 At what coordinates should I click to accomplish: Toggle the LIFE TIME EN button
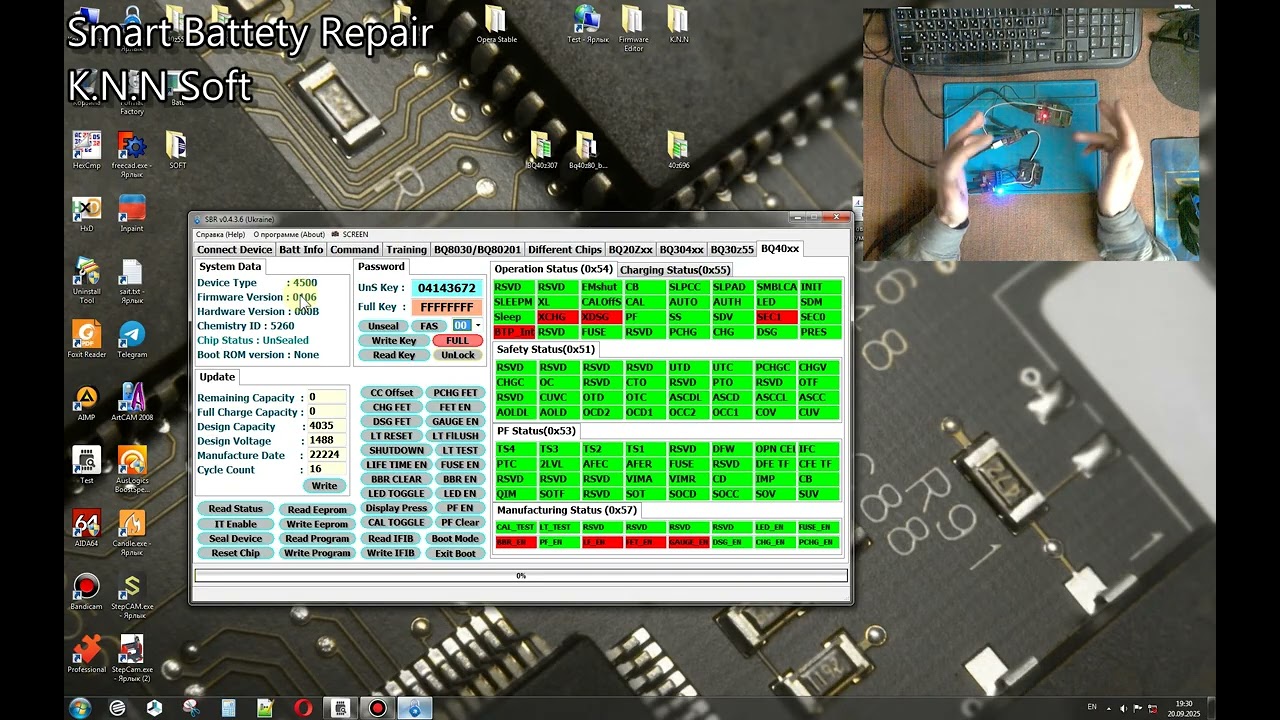pos(396,465)
